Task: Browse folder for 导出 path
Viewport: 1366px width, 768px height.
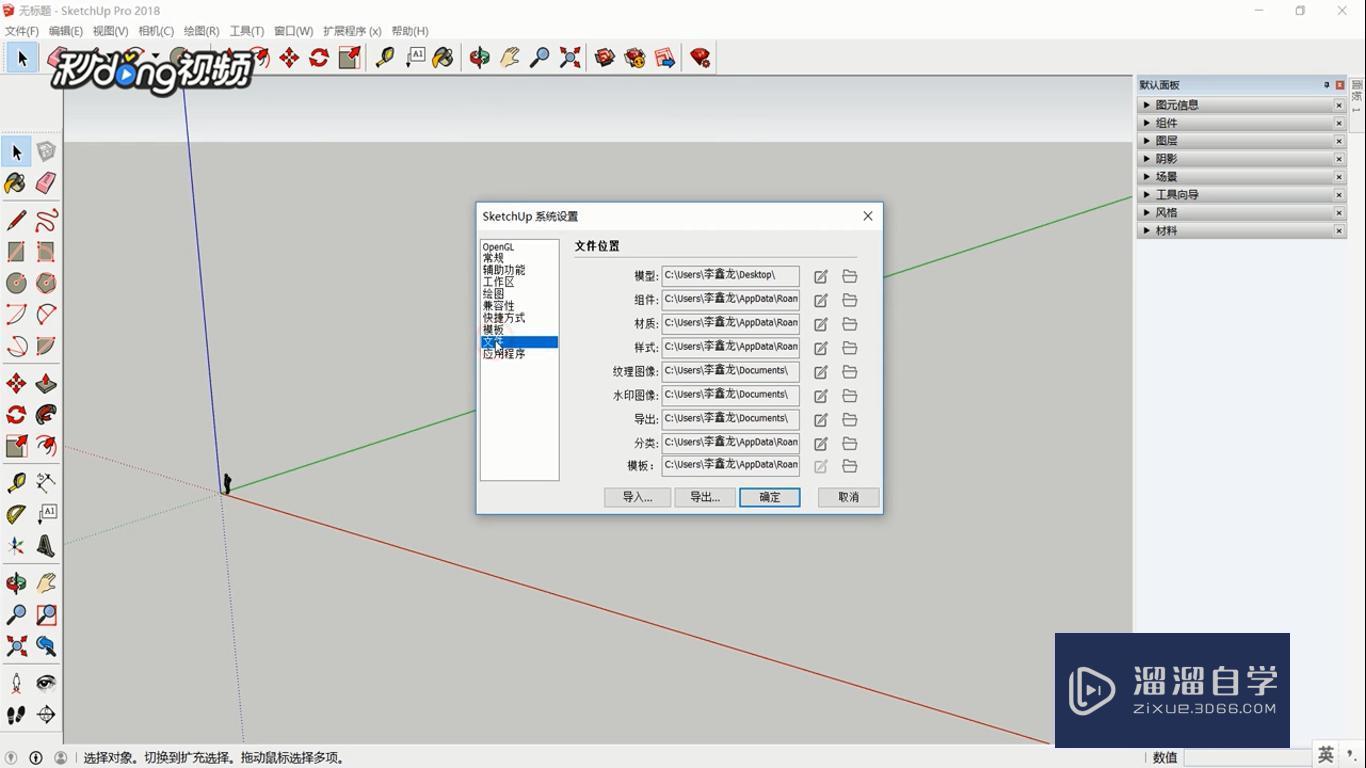Action: [x=850, y=419]
